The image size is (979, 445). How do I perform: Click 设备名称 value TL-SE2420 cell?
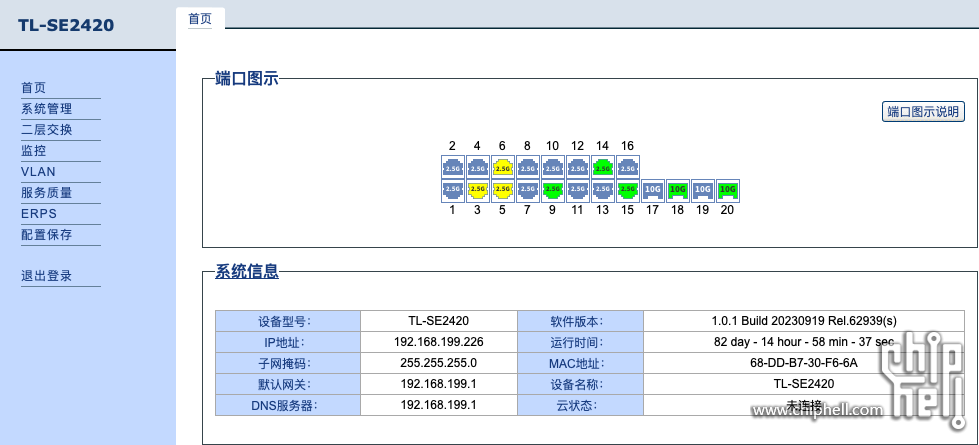pos(804,384)
